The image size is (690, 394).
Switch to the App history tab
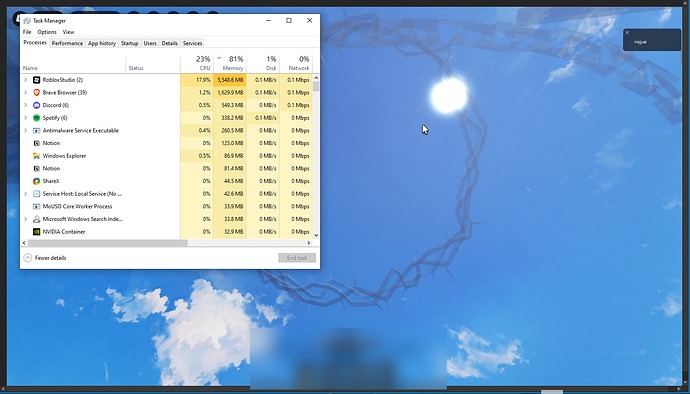(x=102, y=43)
